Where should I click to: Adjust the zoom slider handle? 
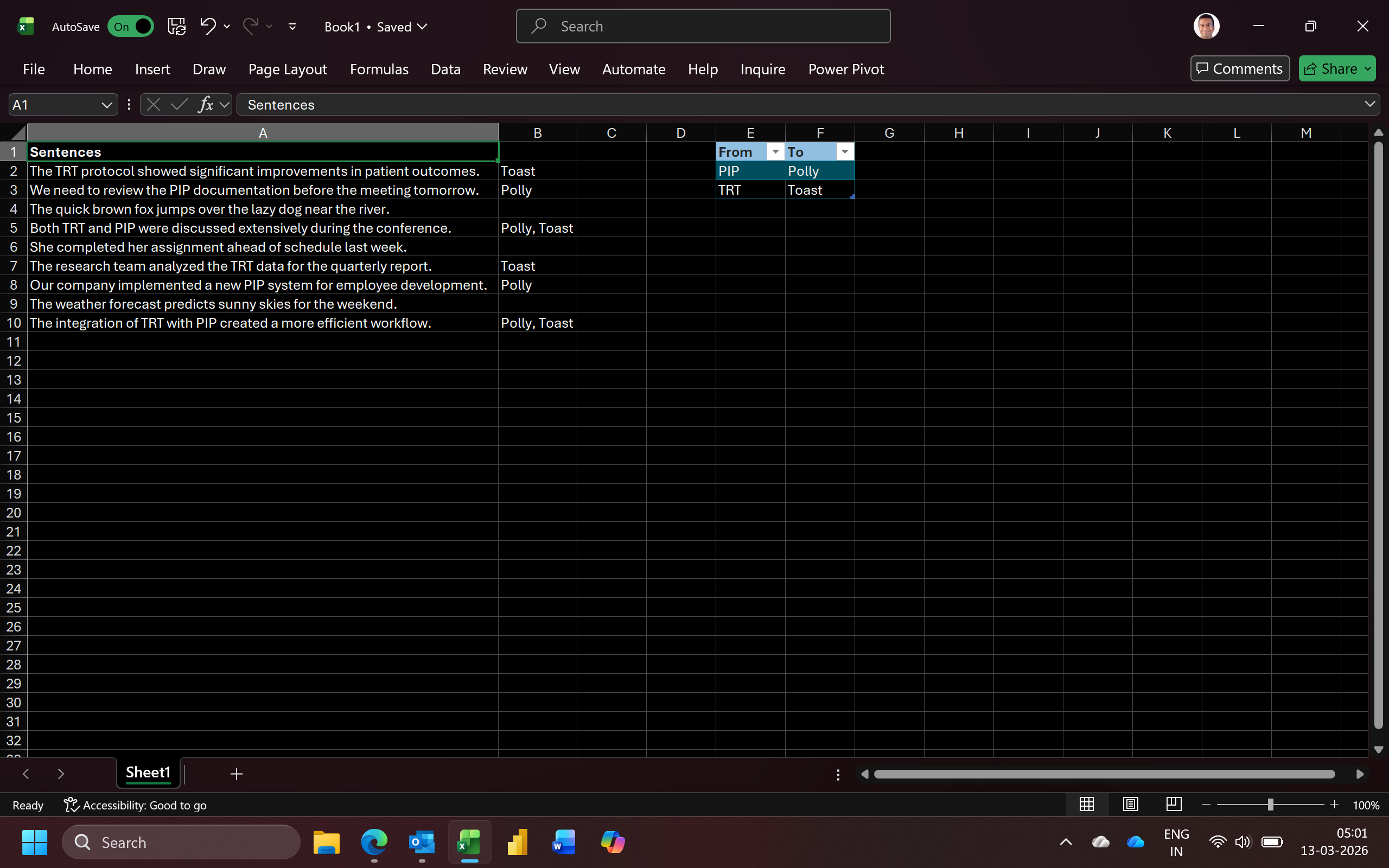pyautogui.click(x=1270, y=805)
